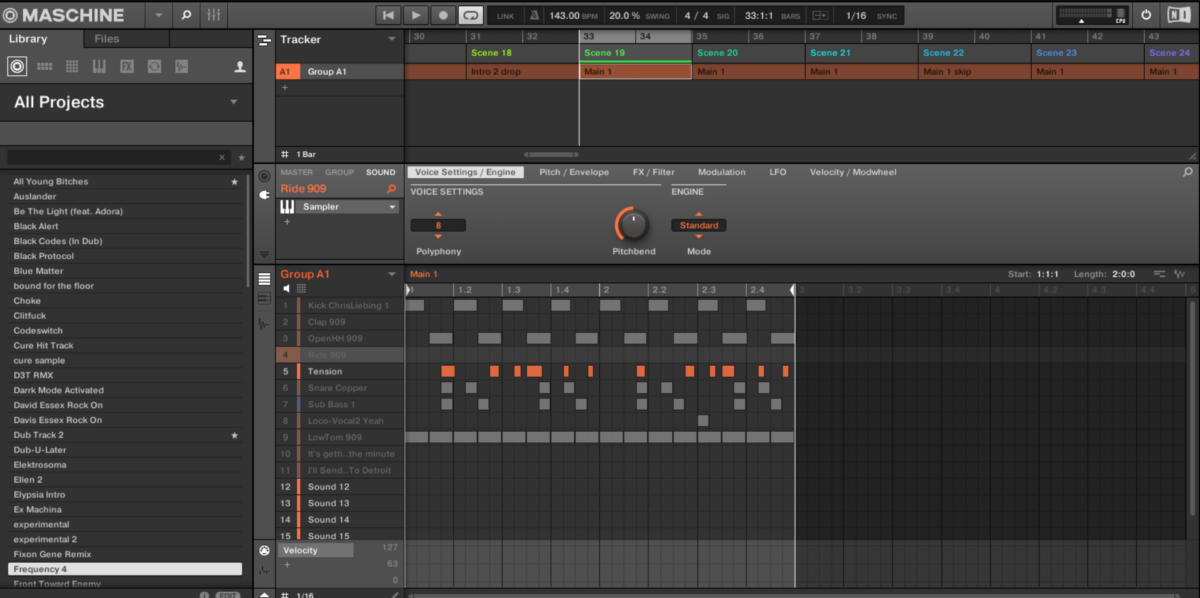Image resolution: width=1200 pixels, height=598 pixels.
Task: Enable LINK synchronization
Action: 503,16
